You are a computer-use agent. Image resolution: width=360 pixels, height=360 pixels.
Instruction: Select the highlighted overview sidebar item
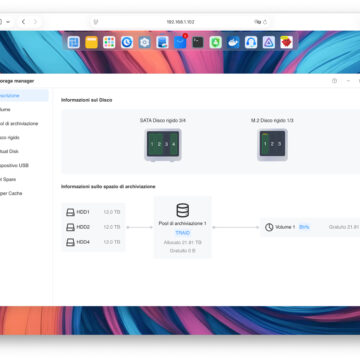(24, 96)
